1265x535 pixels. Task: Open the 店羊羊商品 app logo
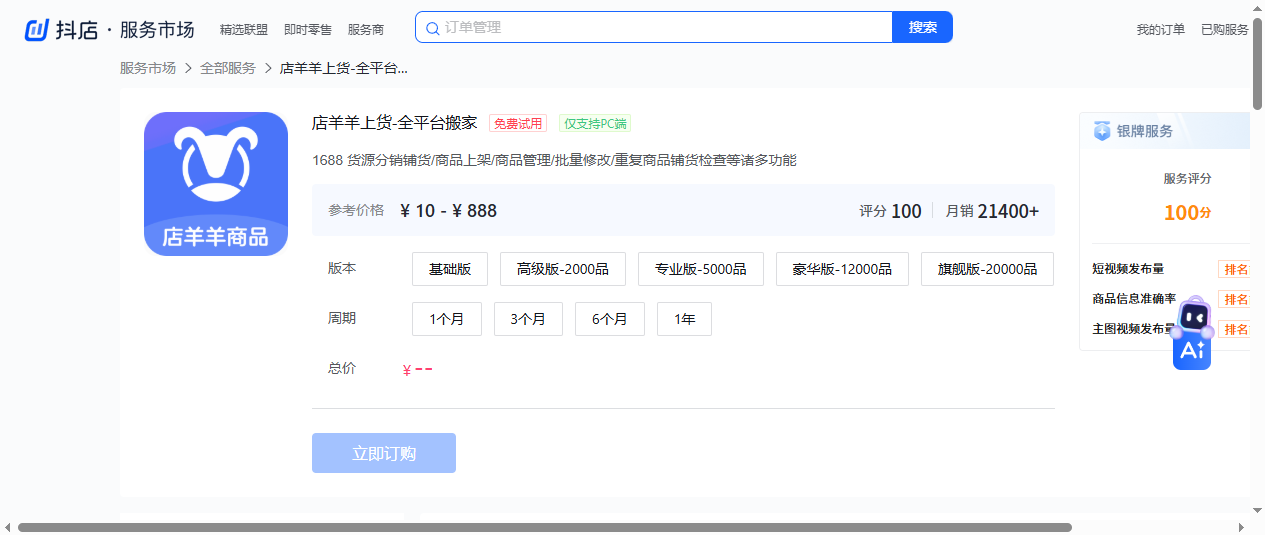[216, 184]
